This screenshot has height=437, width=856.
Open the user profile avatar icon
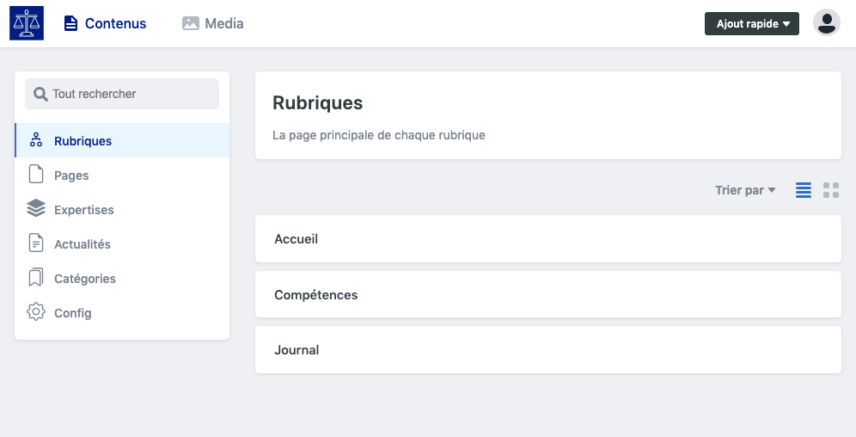(x=827, y=22)
